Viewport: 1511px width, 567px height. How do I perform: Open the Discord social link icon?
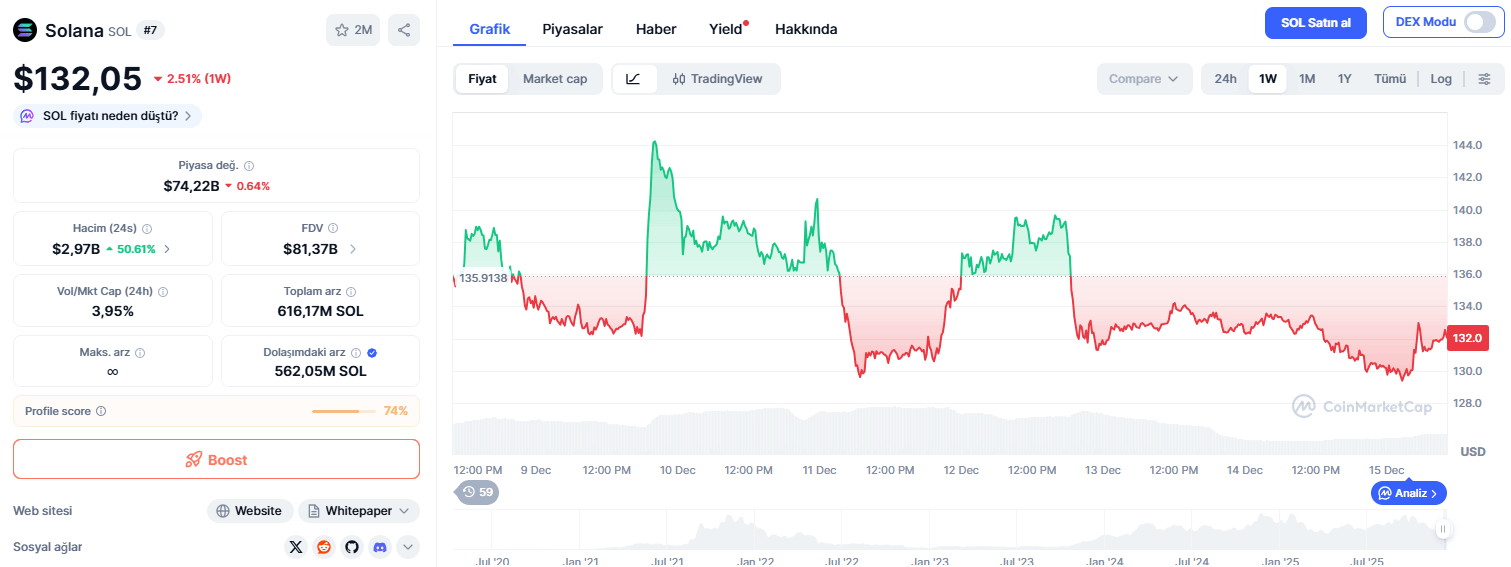pos(379,547)
